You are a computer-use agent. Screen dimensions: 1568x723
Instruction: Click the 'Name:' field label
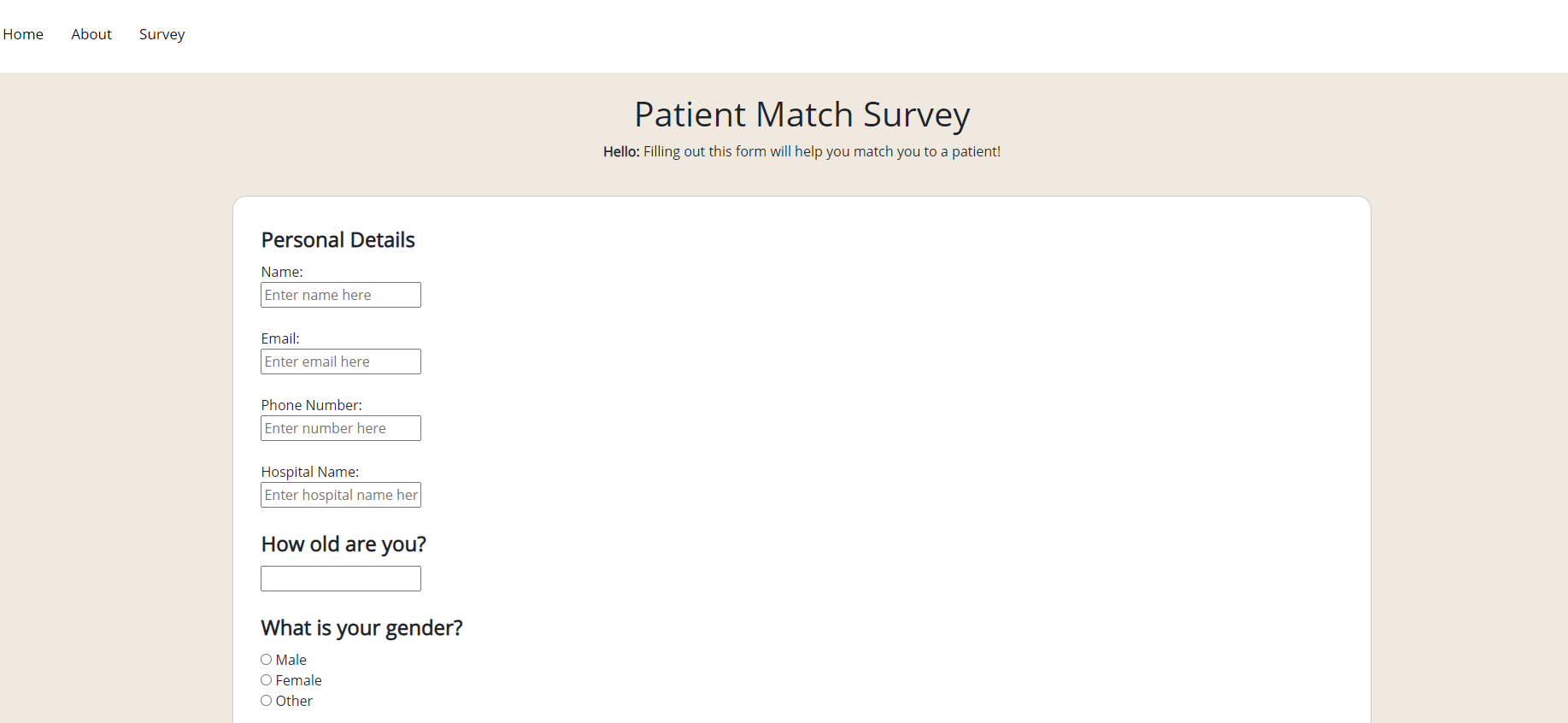pos(282,272)
